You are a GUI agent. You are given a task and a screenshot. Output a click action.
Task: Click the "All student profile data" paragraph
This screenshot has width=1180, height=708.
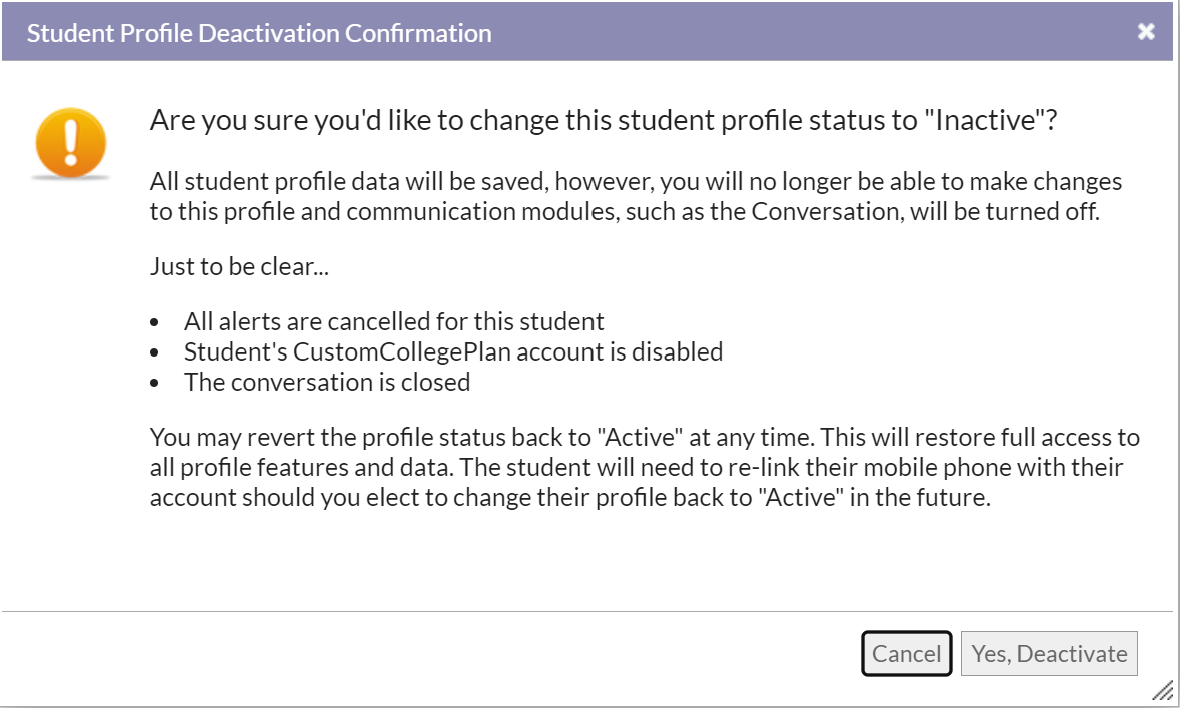coord(636,196)
